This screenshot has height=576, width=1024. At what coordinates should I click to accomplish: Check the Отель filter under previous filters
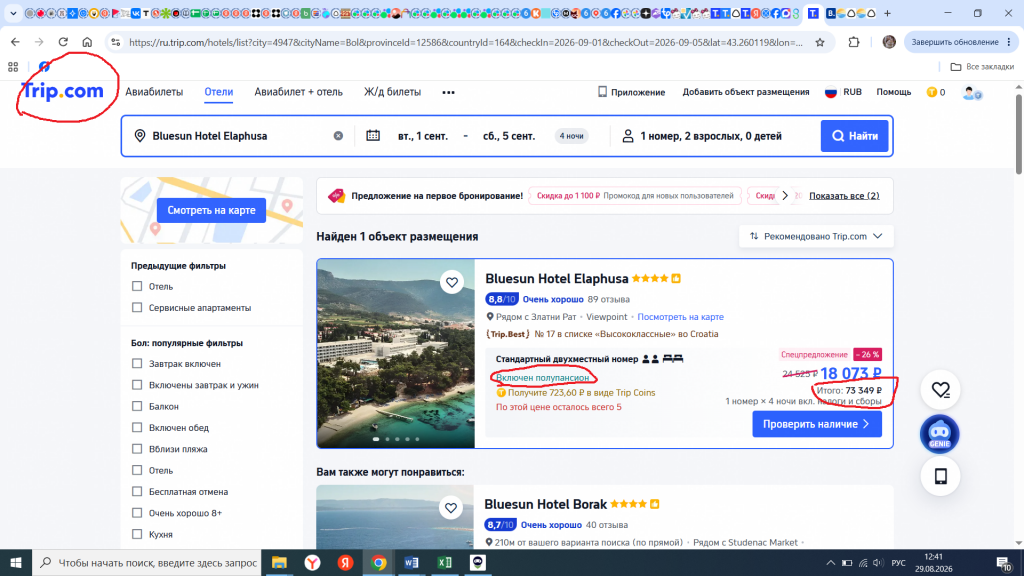click(136, 286)
